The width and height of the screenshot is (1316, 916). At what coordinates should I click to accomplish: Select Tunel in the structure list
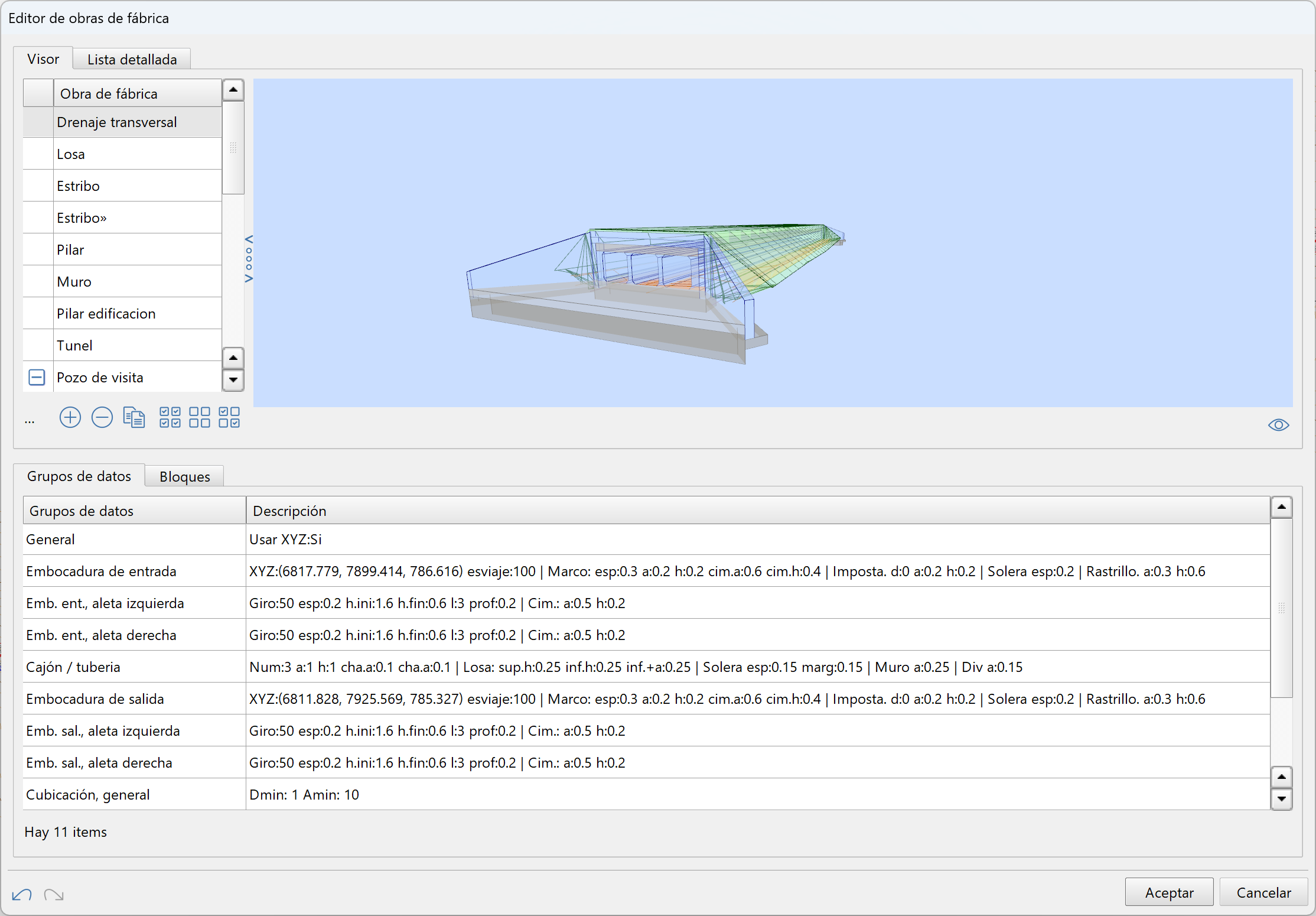point(74,345)
